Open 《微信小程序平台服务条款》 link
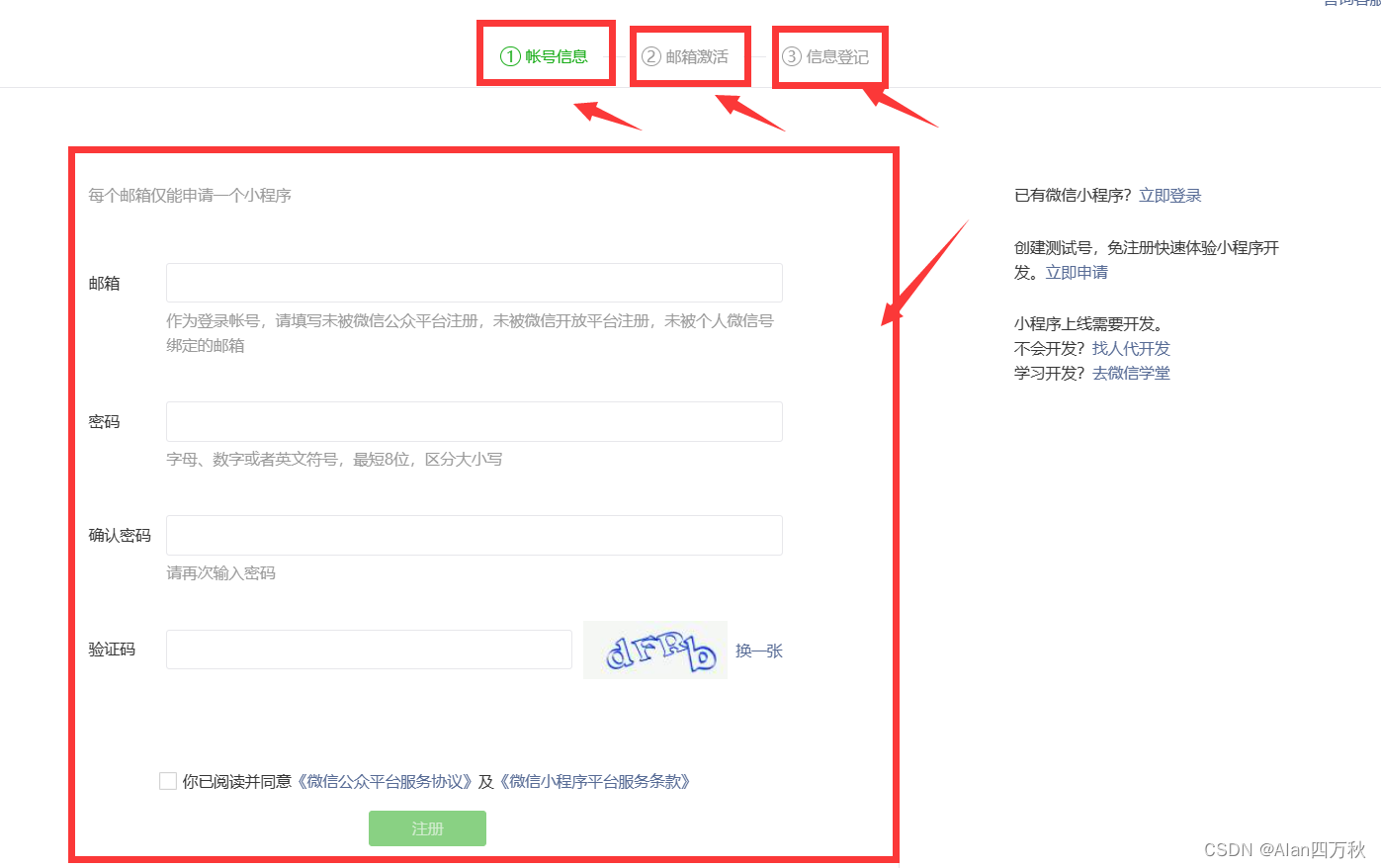Viewport: 1381px width, 868px height. pyautogui.click(x=595, y=781)
